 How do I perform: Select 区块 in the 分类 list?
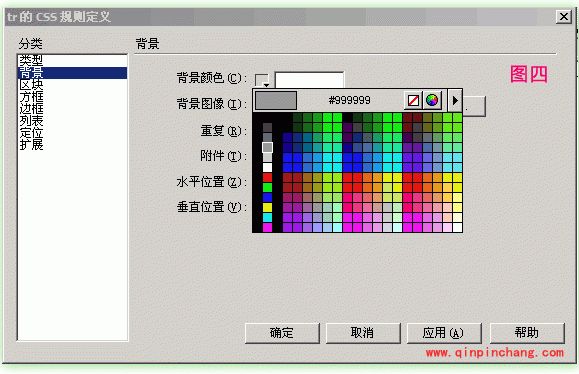(72, 85)
